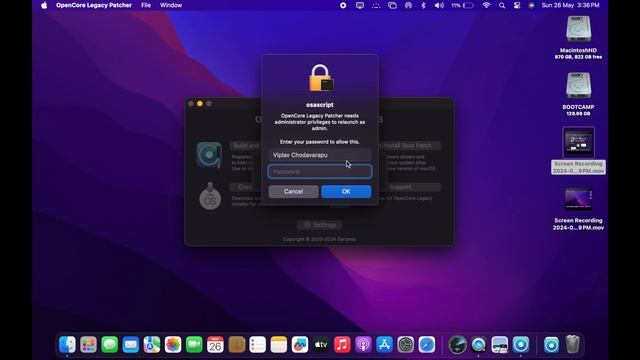Click the Build and Install OpenCore disk icon
This screenshot has width=640, height=360.
click(x=209, y=155)
